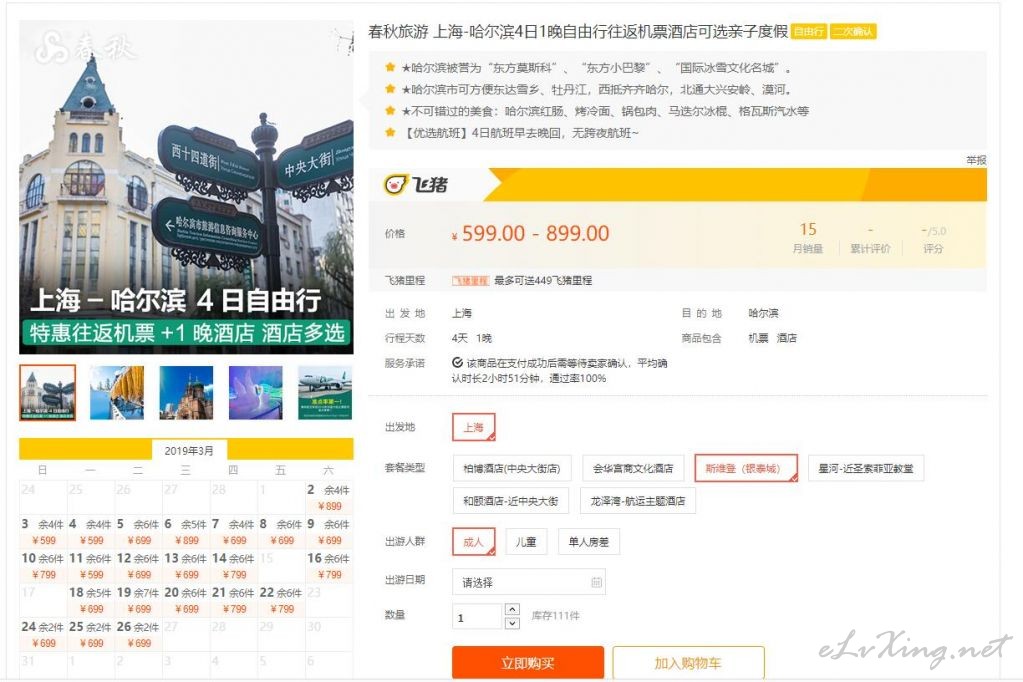This screenshot has height=682, width=1023.
Task: Pick calendar date 20 priced ¥699
Action: 186,600
